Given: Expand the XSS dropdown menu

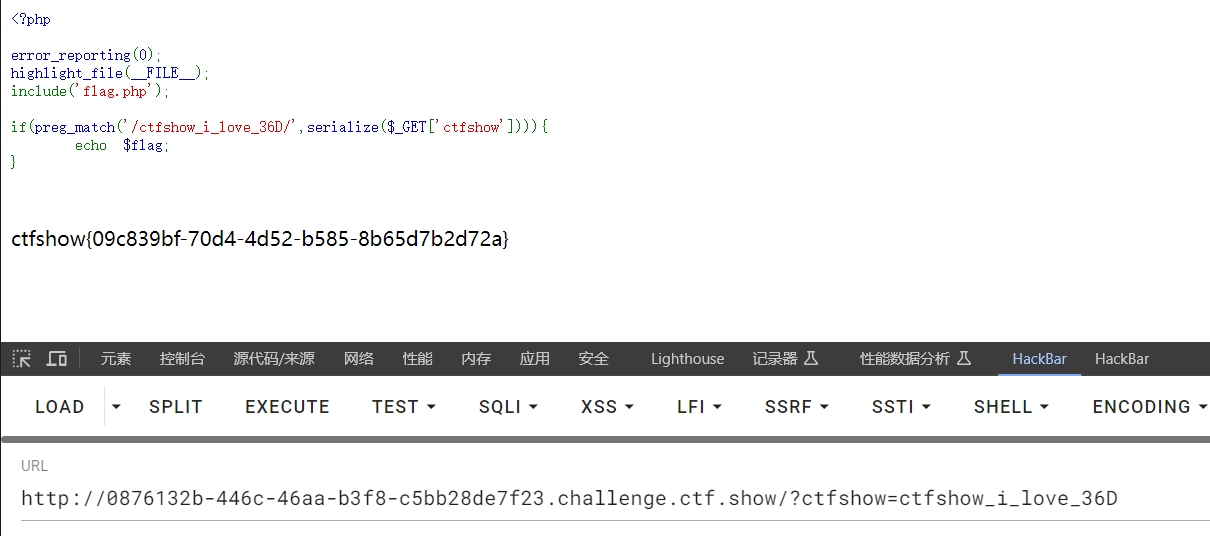Looking at the screenshot, I should (607, 407).
